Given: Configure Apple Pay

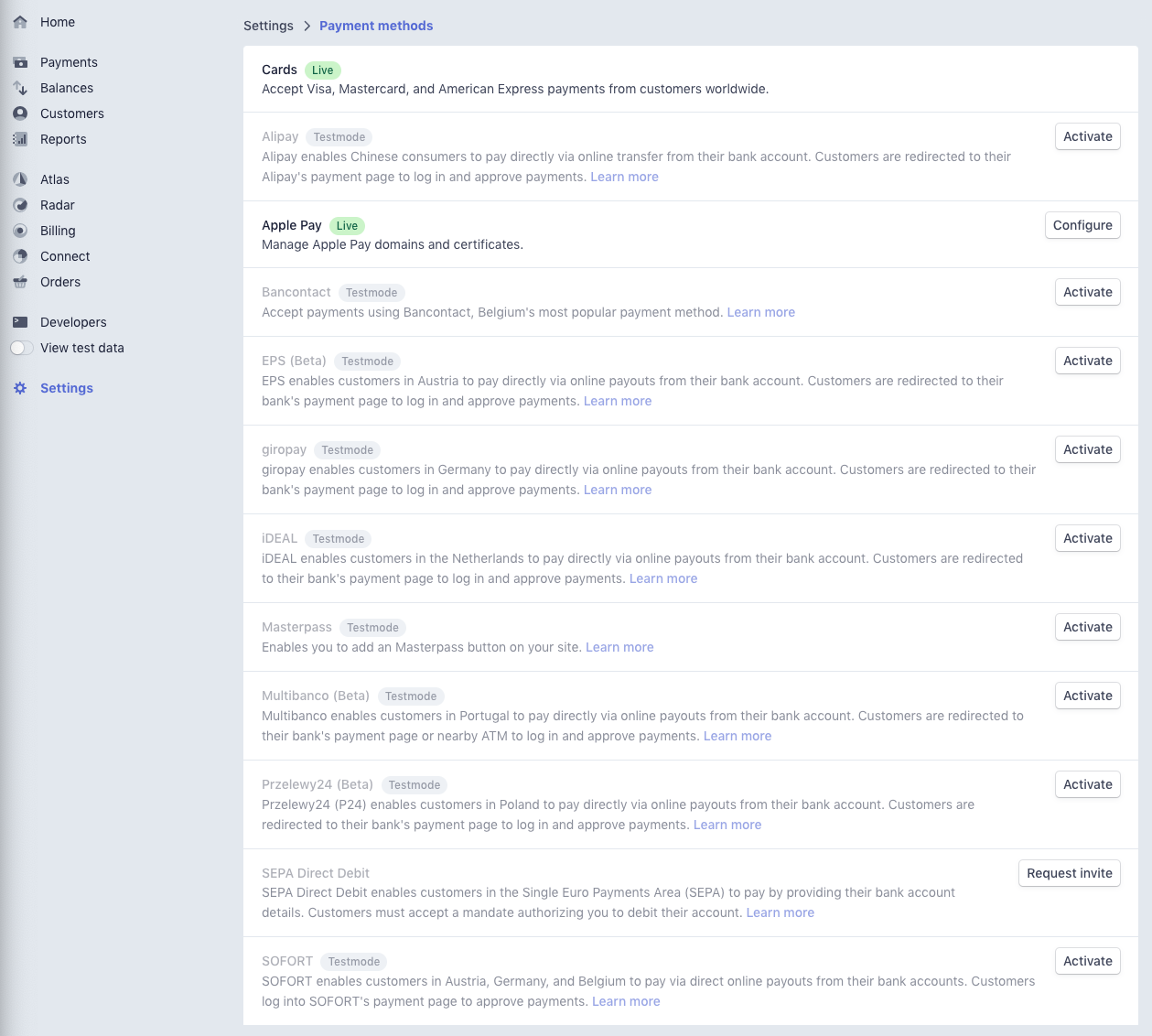Looking at the screenshot, I should [1082, 225].
